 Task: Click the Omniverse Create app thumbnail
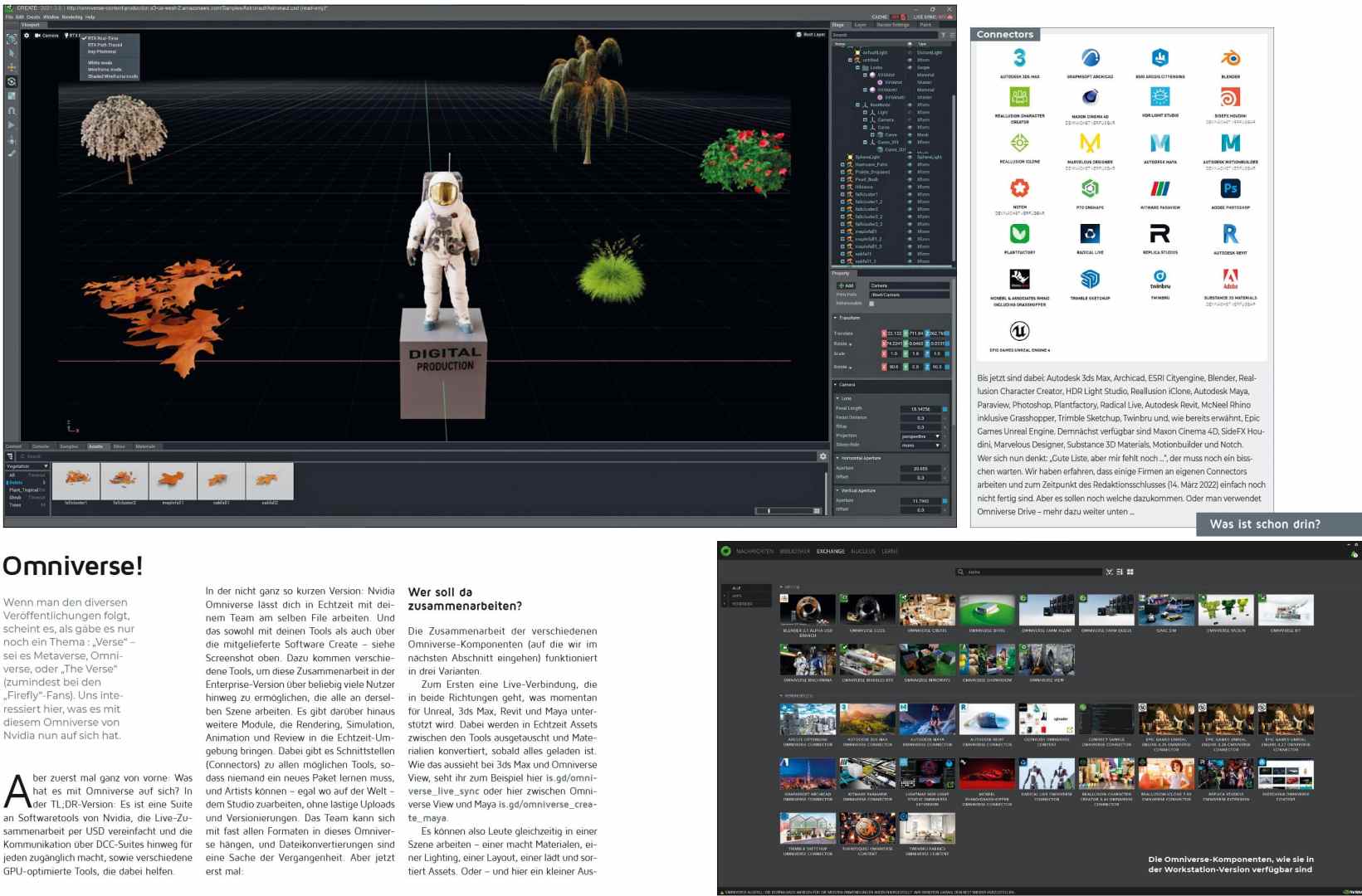pos(927,610)
